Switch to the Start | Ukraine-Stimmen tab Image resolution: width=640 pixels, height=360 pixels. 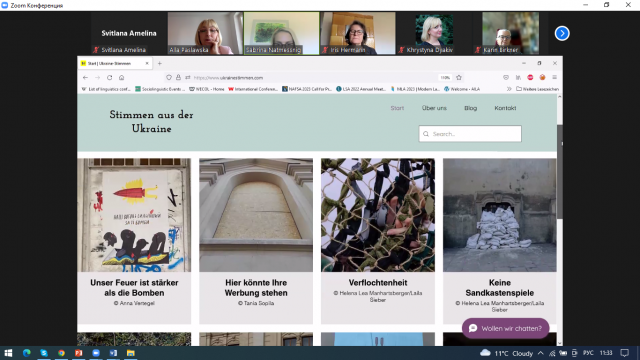coord(115,63)
